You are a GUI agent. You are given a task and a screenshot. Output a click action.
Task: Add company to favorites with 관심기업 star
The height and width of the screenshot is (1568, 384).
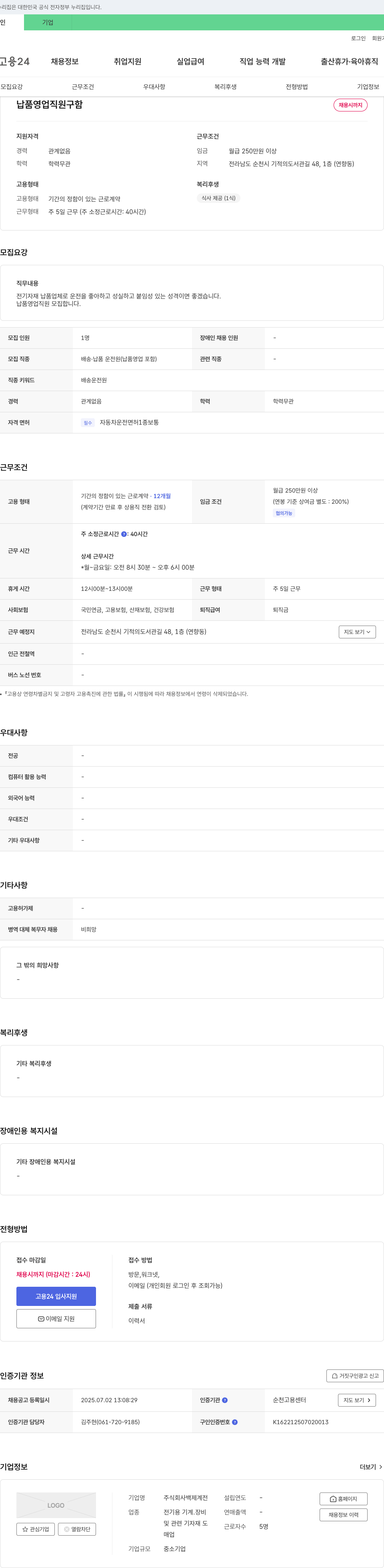point(35,1528)
